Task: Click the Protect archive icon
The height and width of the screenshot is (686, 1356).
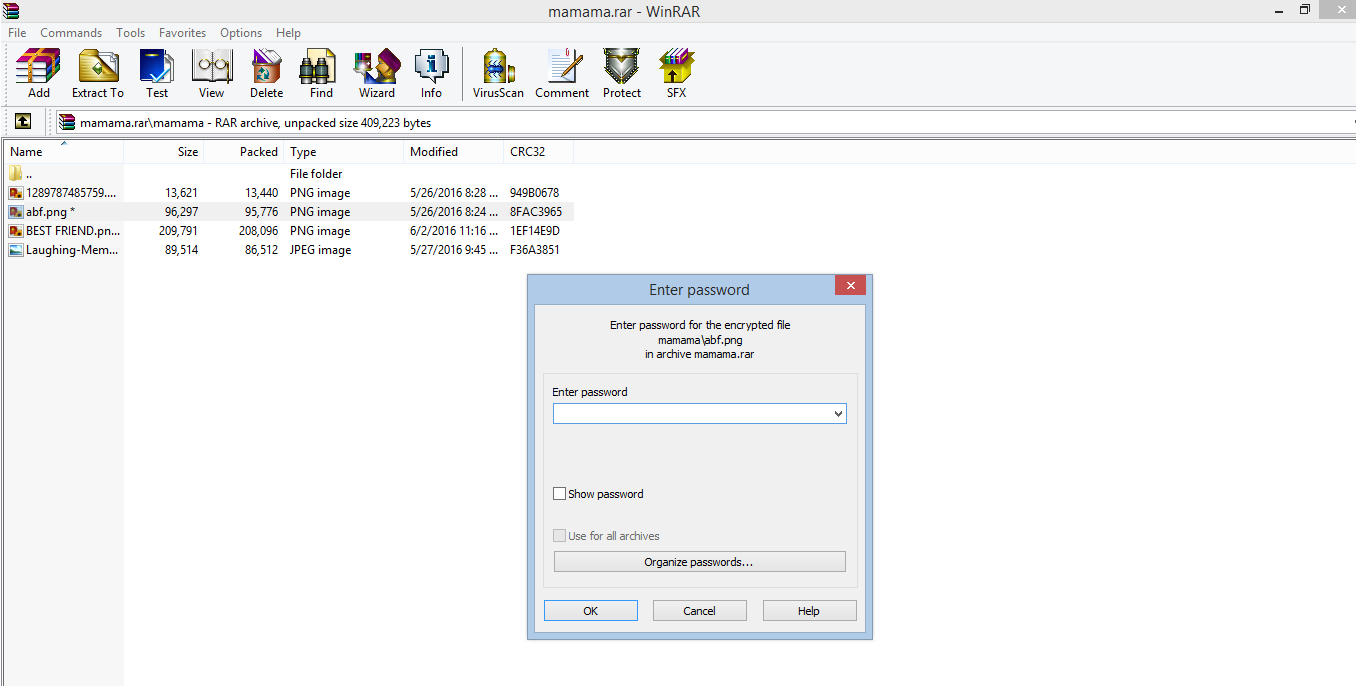Action: pos(621,73)
